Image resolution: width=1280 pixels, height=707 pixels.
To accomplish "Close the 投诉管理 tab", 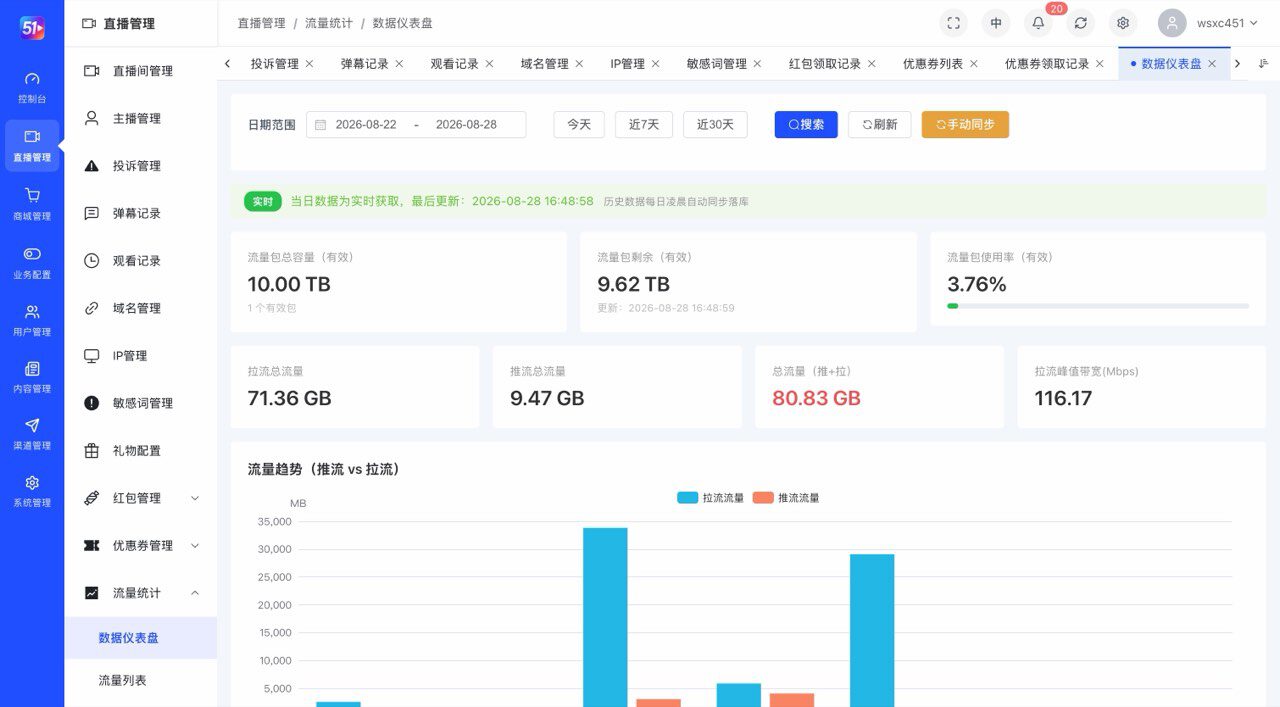I will coord(309,64).
